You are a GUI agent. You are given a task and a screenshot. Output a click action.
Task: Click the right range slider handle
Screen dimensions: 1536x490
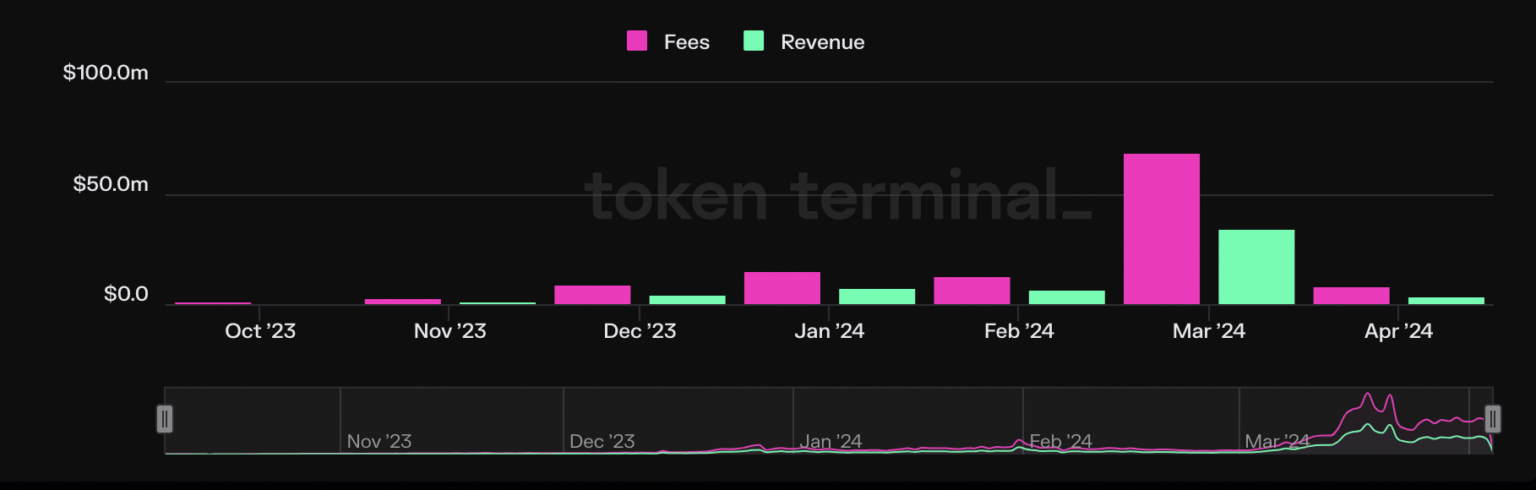[1492, 418]
